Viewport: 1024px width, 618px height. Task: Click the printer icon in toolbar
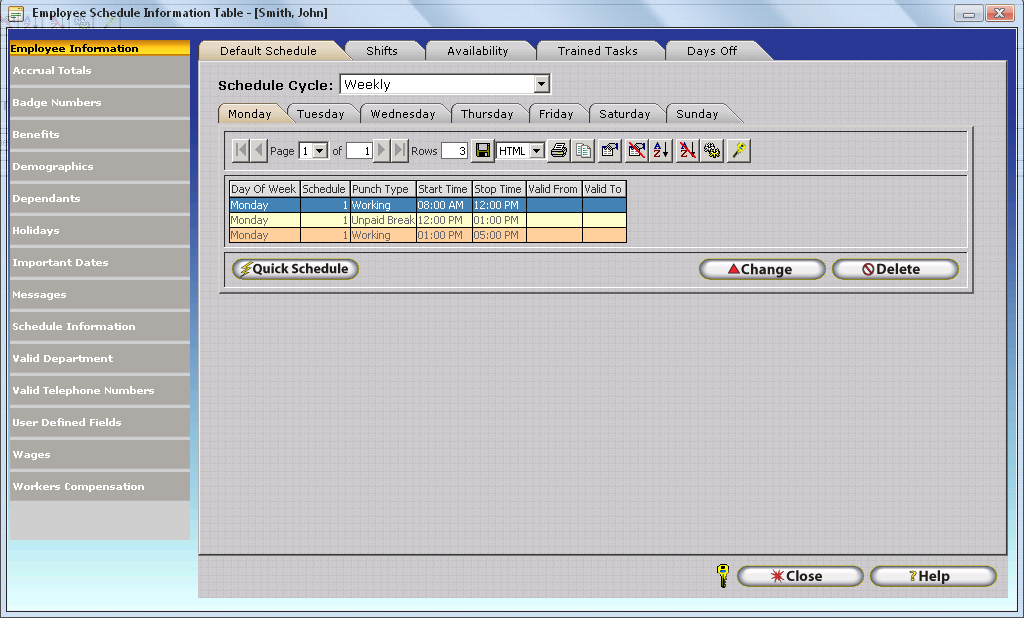tap(558, 151)
